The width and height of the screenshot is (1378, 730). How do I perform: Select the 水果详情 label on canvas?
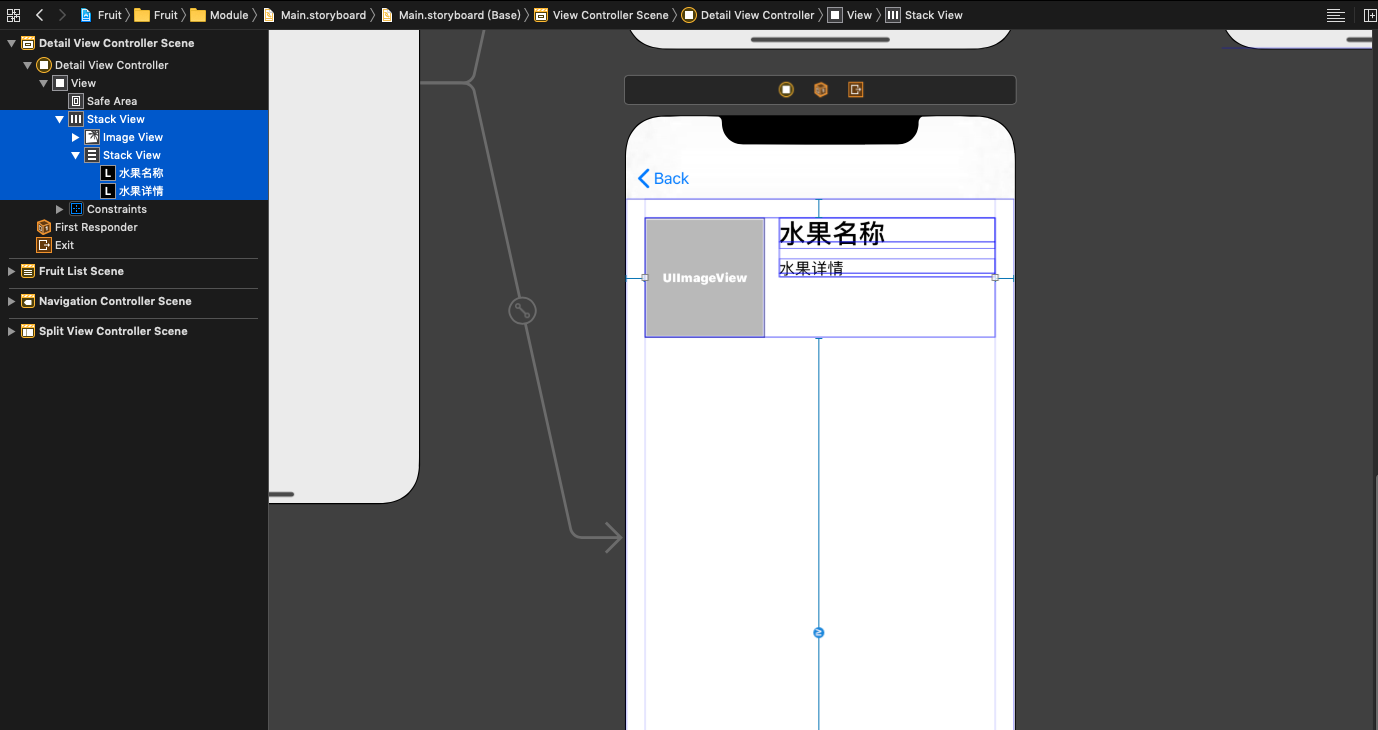pos(811,268)
